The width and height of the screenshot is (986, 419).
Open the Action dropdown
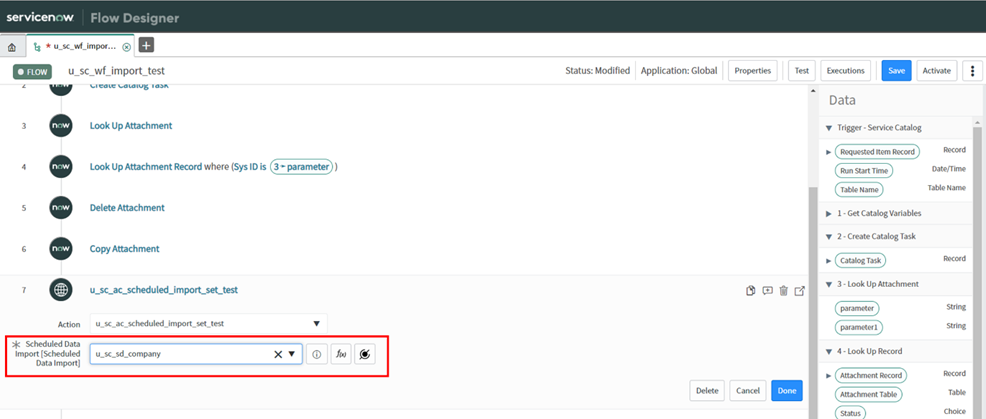click(209, 323)
